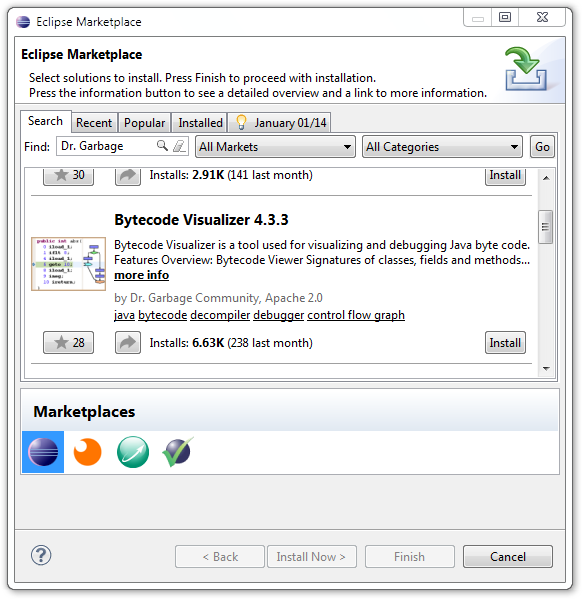The height and width of the screenshot is (599, 583).
Task: Open the more info link
Action: coord(141,275)
